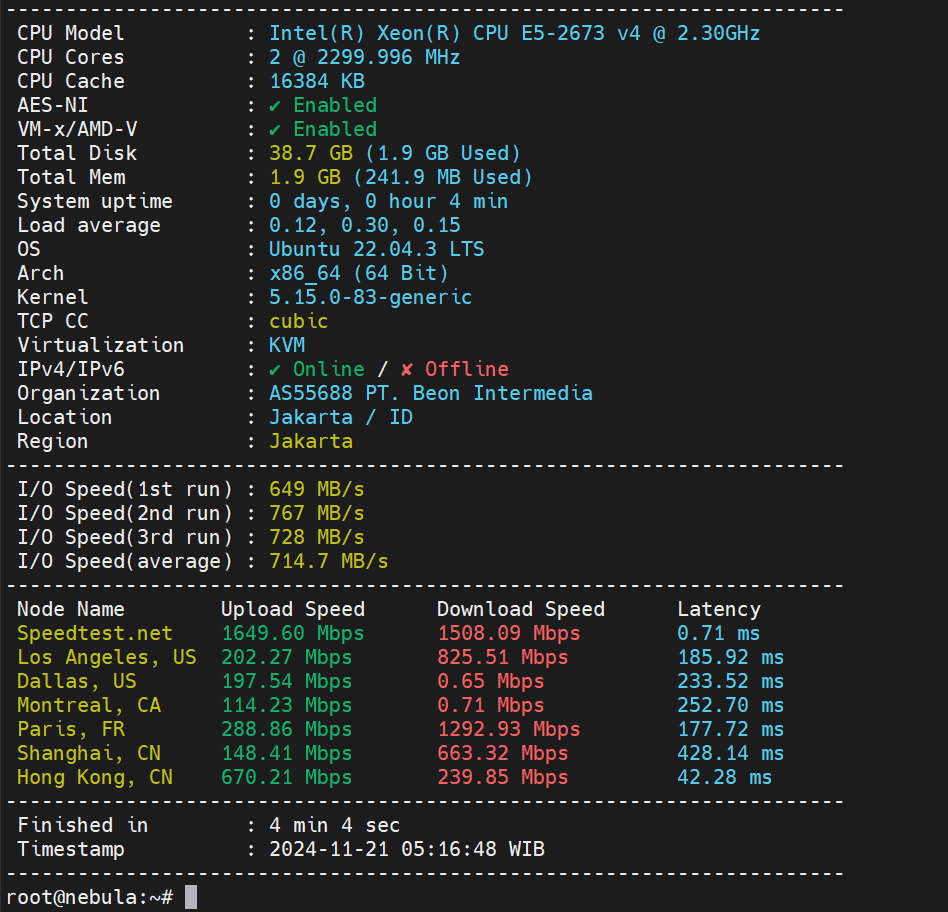Click the Paris, FR node name
Screen dimensions: 948x912
click(x=71, y=729)
